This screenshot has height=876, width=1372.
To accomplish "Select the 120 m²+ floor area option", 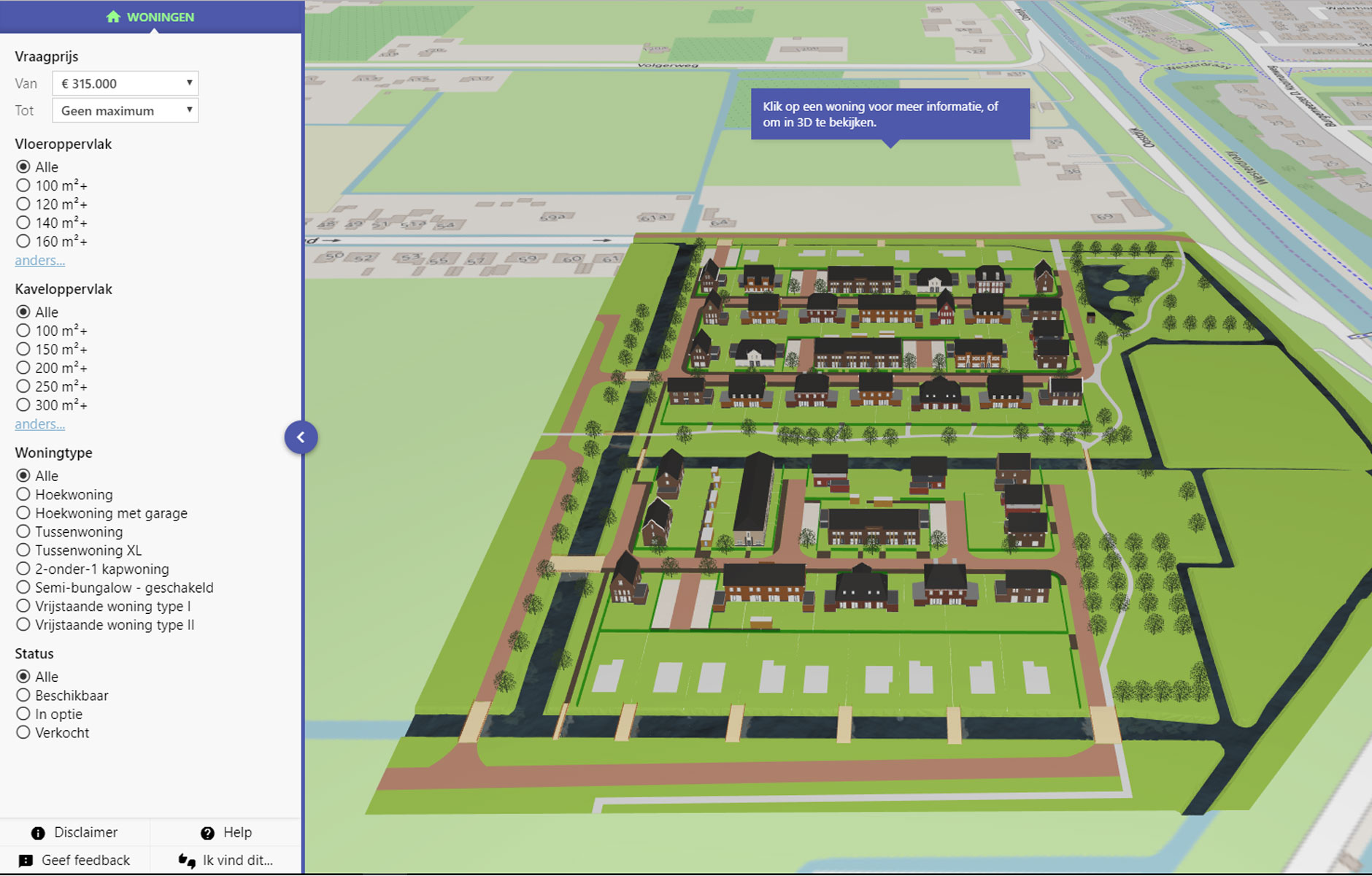I will coord(23,204).
